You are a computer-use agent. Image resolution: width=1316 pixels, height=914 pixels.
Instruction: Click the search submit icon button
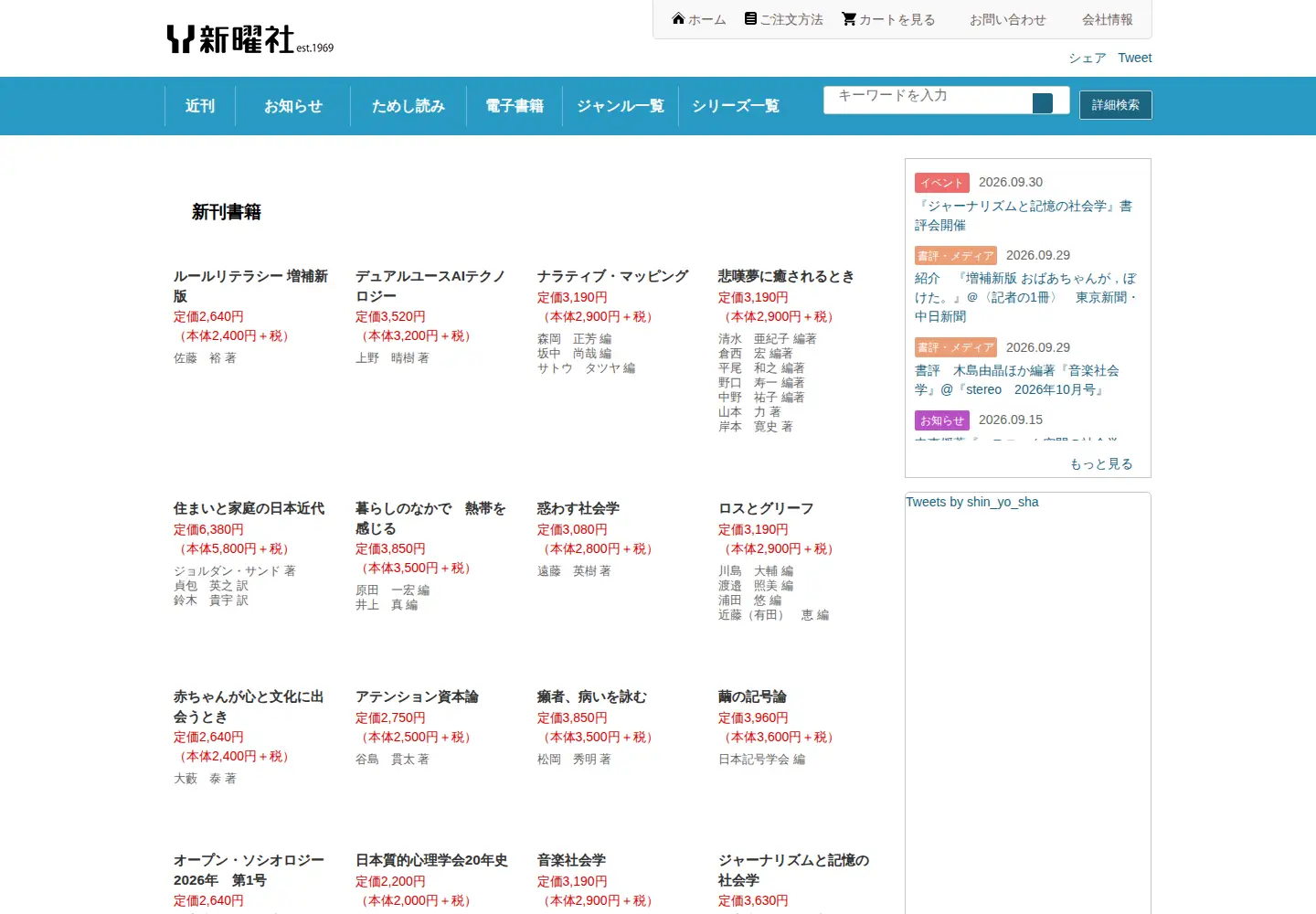[x=1043, y=103]
